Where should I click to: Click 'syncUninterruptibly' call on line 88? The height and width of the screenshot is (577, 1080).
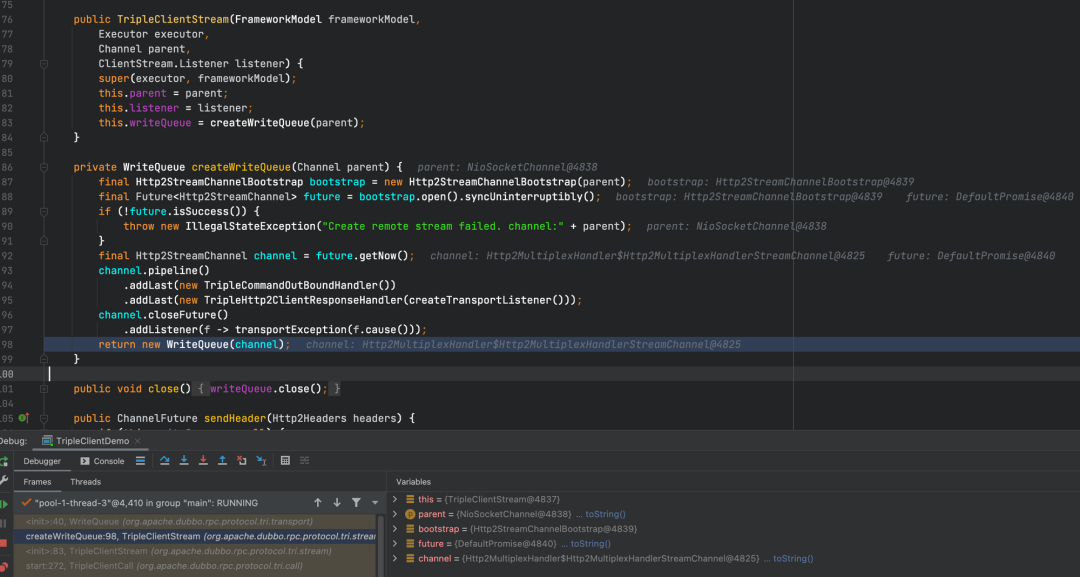click(x=523, y=197)
